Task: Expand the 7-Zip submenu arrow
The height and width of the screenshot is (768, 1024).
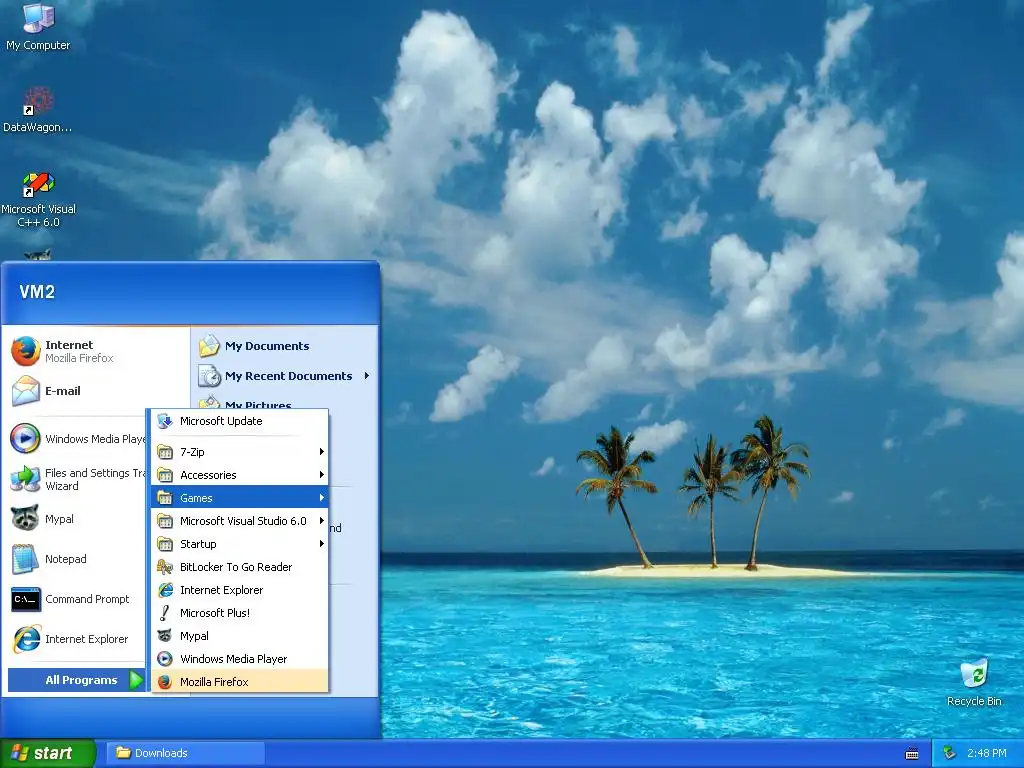Action: 321,452
